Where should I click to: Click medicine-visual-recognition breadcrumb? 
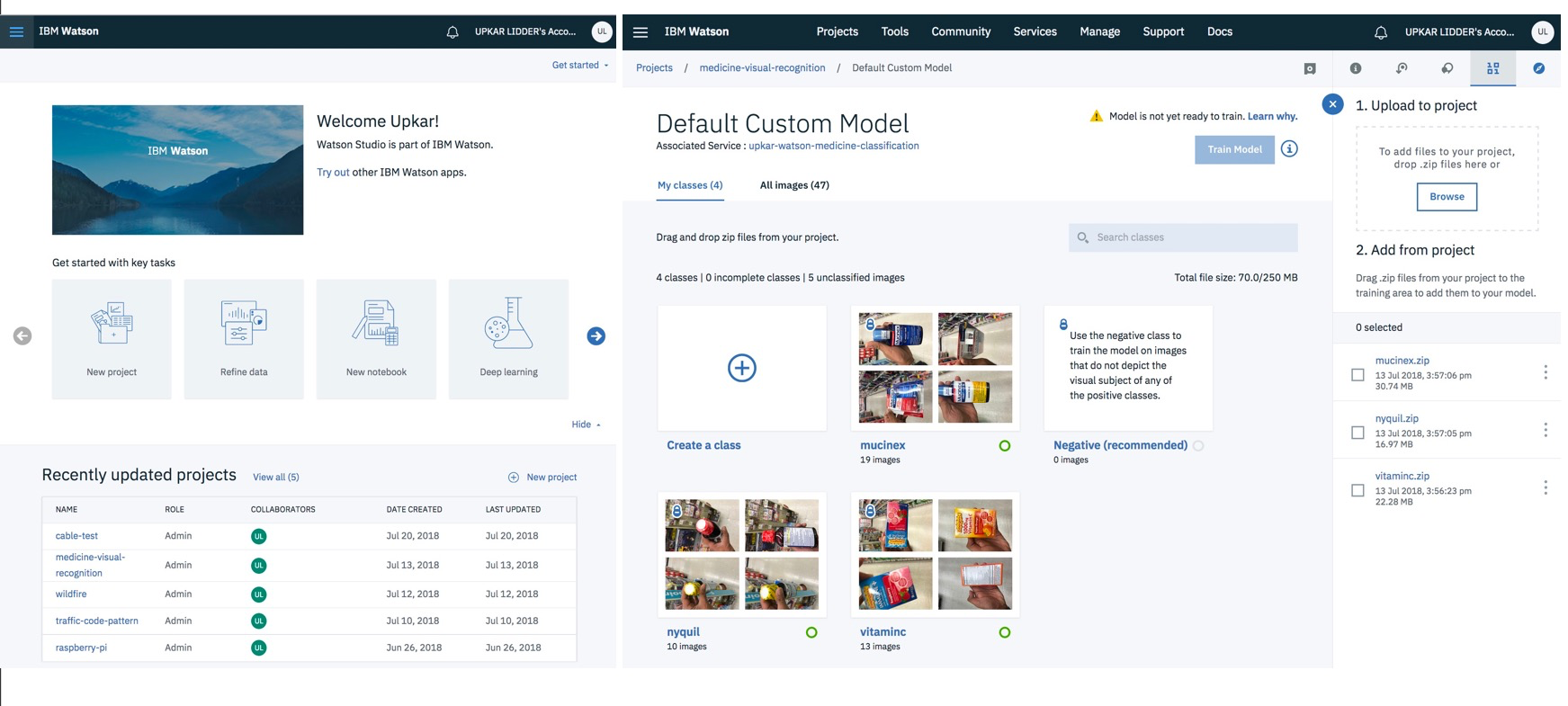(762, 67)
